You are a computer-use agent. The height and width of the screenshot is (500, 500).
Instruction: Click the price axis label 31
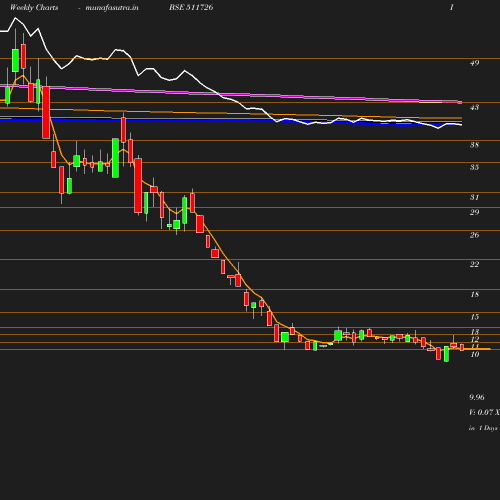pyautogui.click(x=474, y=197)
